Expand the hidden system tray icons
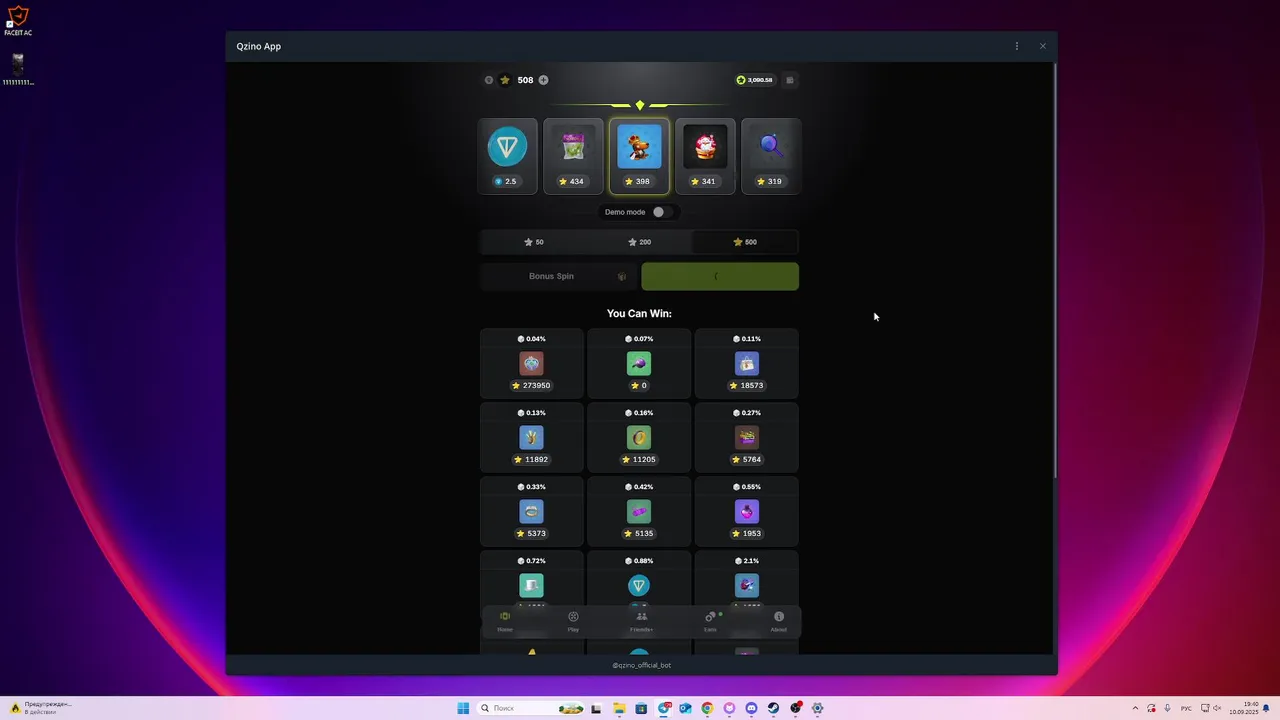 [1135, 708]
